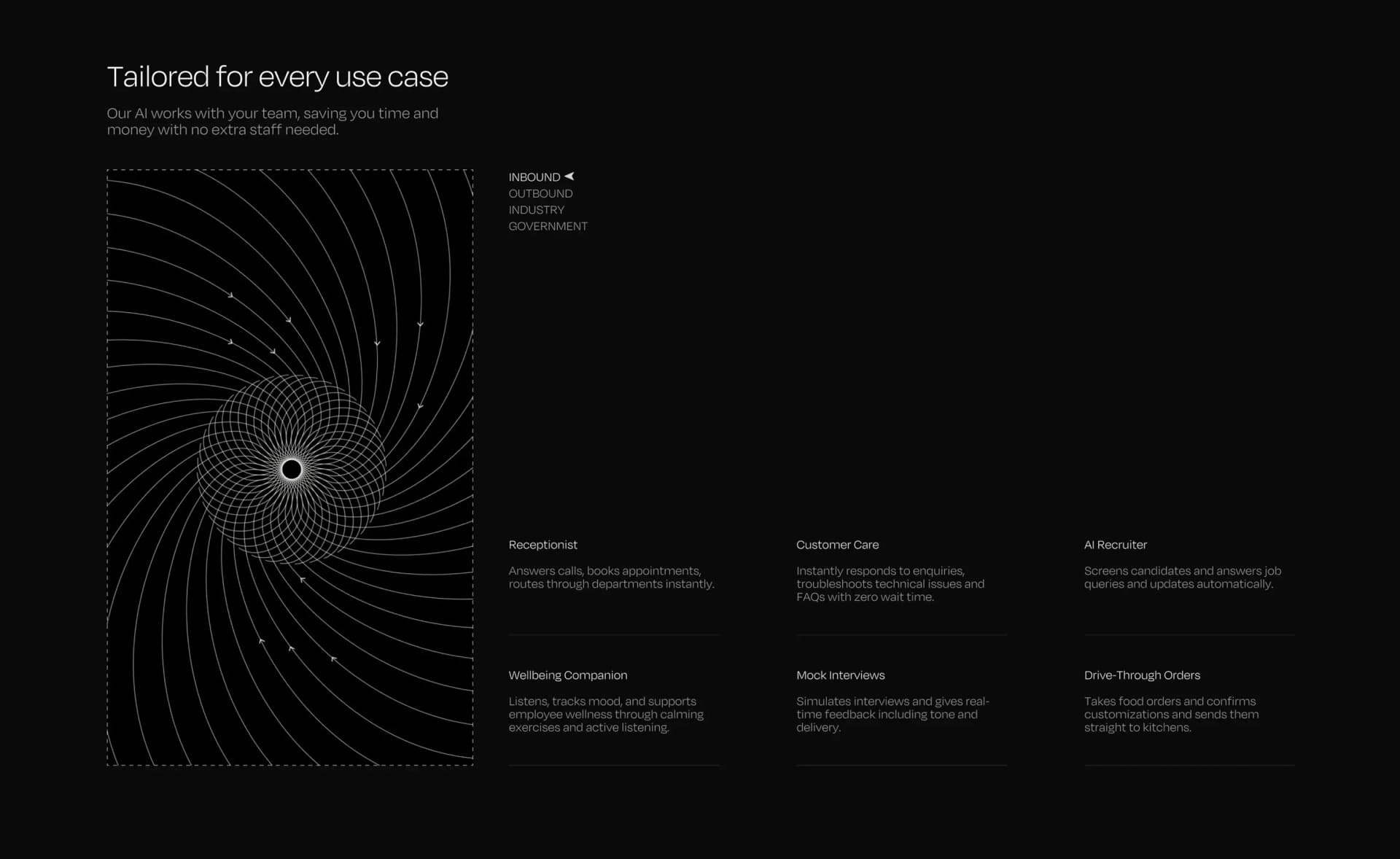The height and width of the screenshot is (859, 1400).
Task: Switch to the OUTBOUND tab
Action: 540,193
